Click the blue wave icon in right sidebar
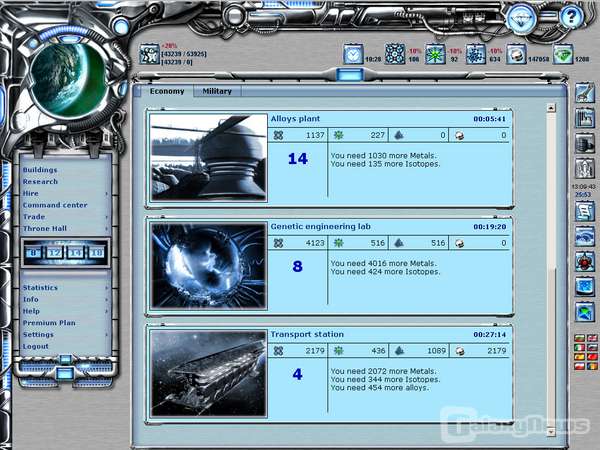Screen dimensions: 600x450 click(585, 236)
